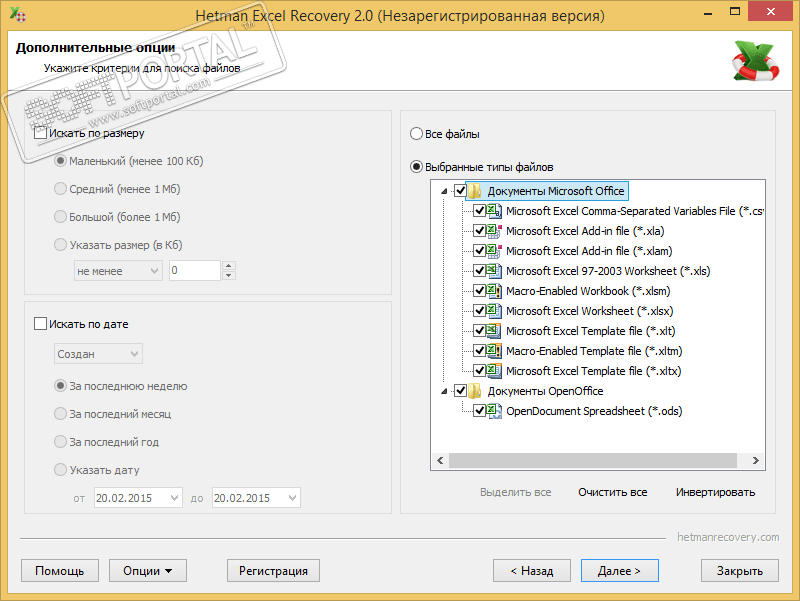Uncheck Microsoft Excel Worksheet (*.xlsx) checkbox
The width and height of the screenshot is (800, 601).
[480, 311]
